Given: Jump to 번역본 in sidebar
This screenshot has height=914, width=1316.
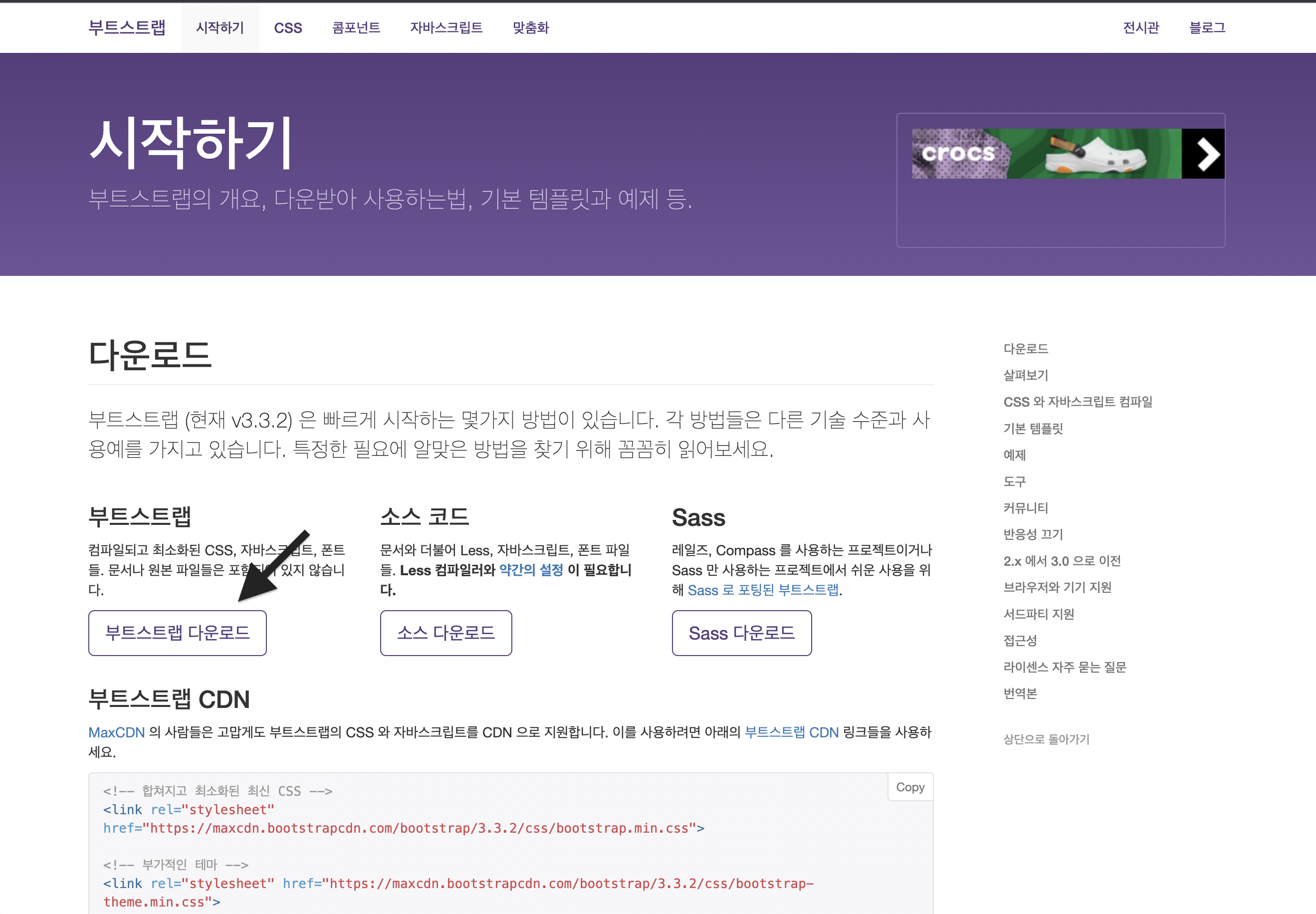Looking at the screenshot, I should click(x=1020, y=693).
